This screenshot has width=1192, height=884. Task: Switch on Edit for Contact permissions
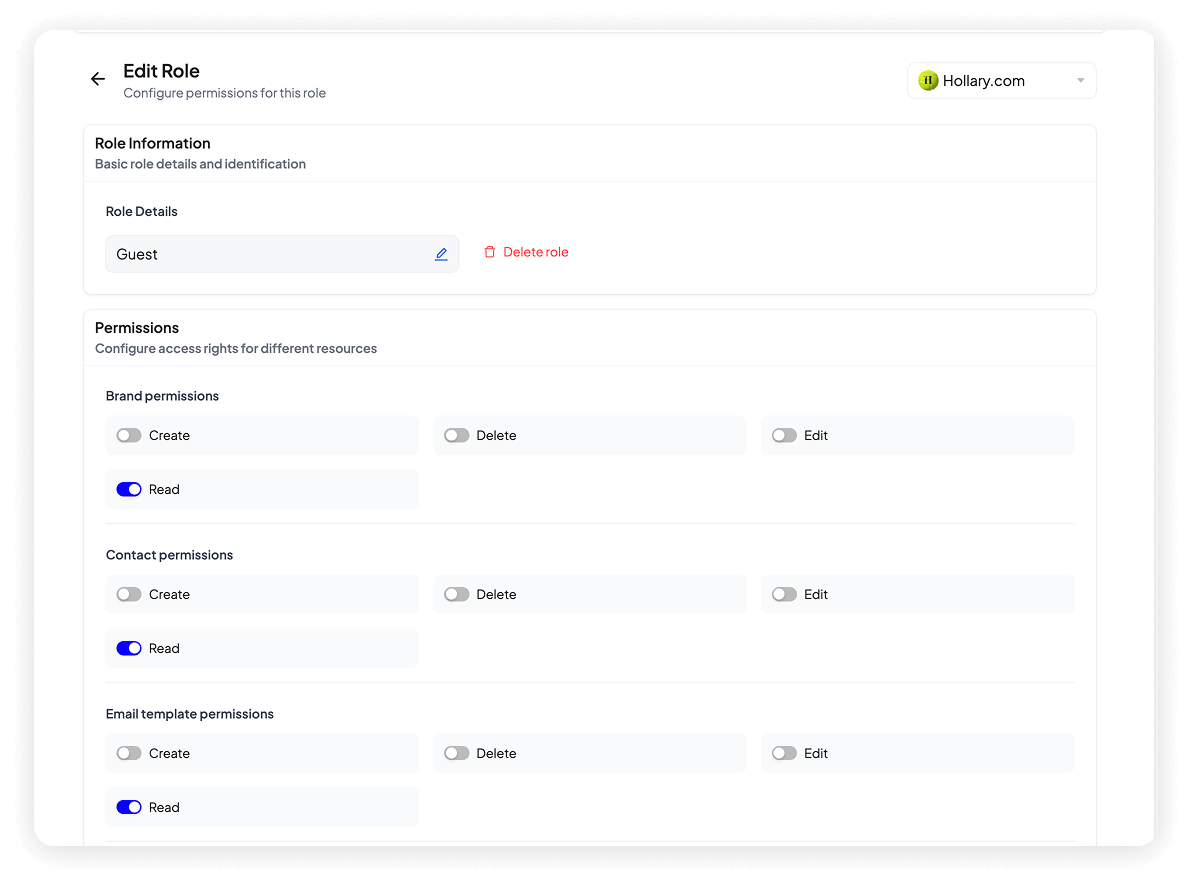point(784,595)
